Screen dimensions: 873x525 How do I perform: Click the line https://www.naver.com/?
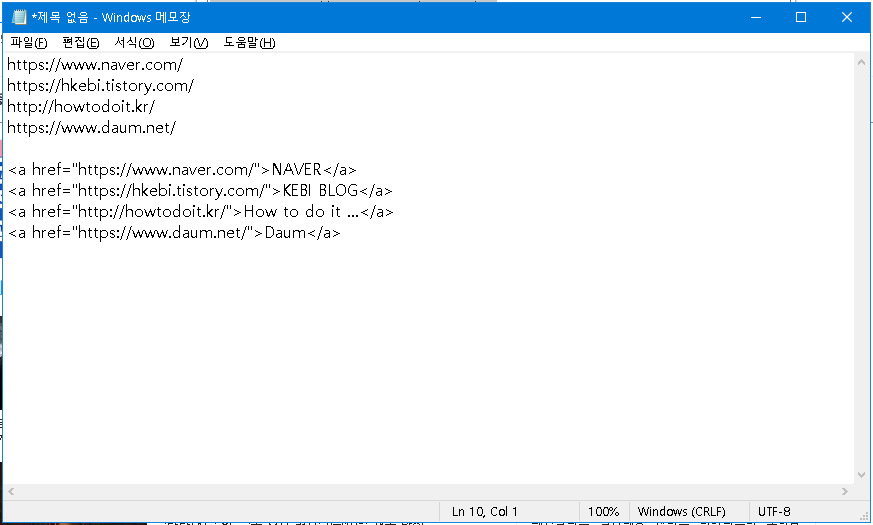[x=95, y=65]
